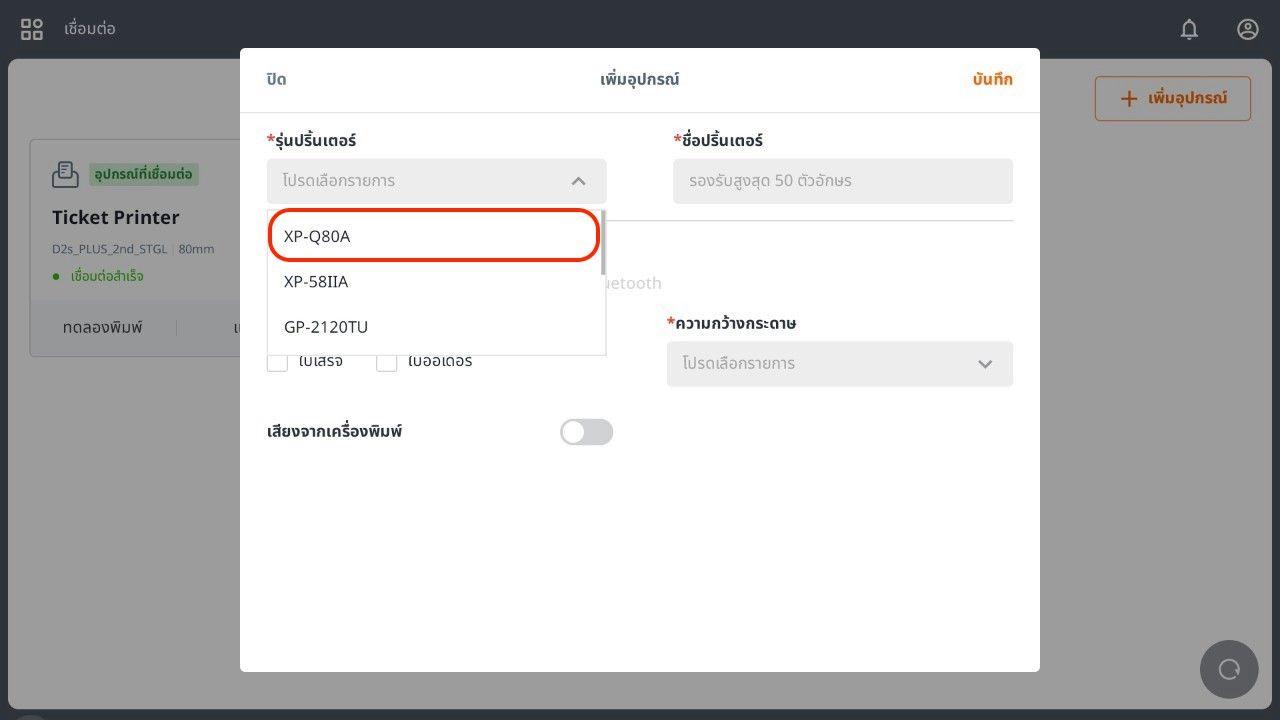Collapse the รุ่นปริ้นเตอร์ dropdown
This screenshot has width=1280, height=720.
[578, 181]
